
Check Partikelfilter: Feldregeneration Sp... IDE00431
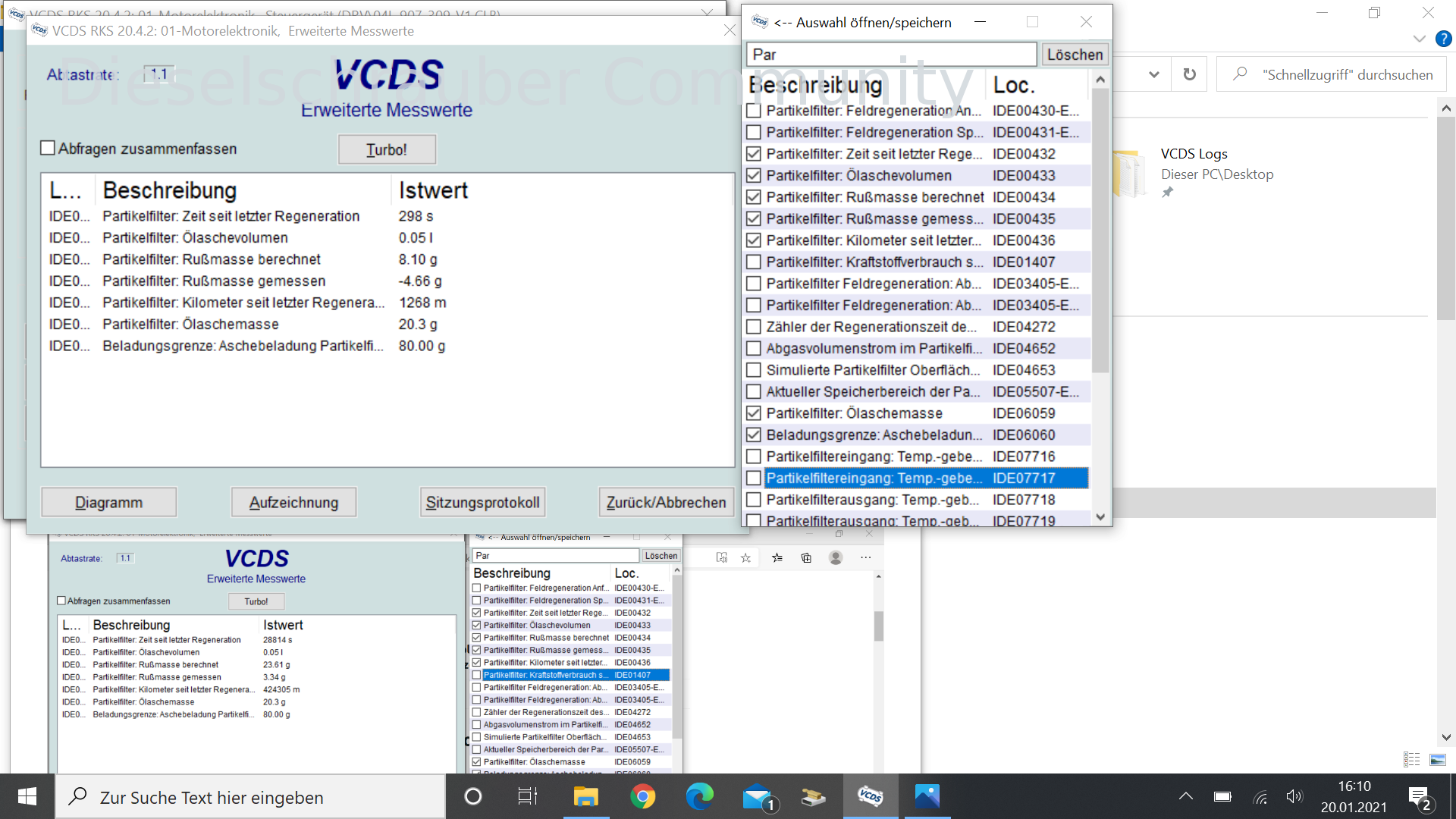pyautogui.click(x=754, y=132)
